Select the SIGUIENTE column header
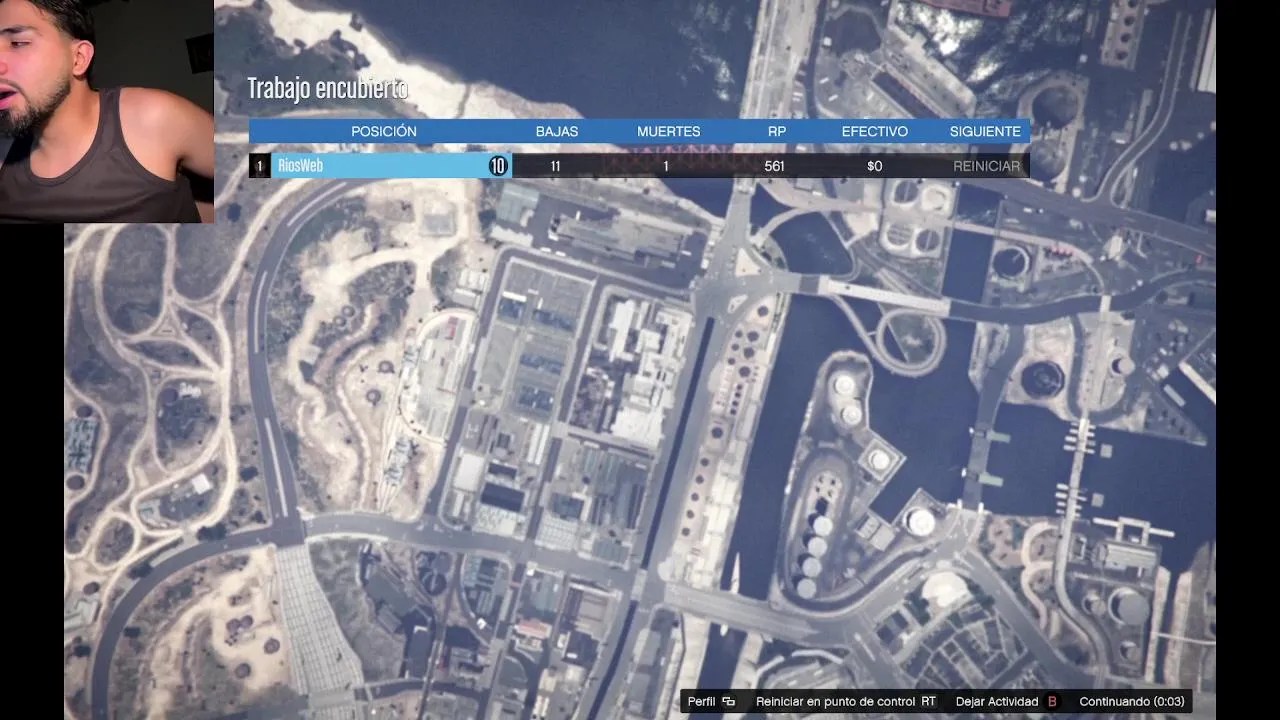The image size is (1280, 720). (x=985, y=131)
